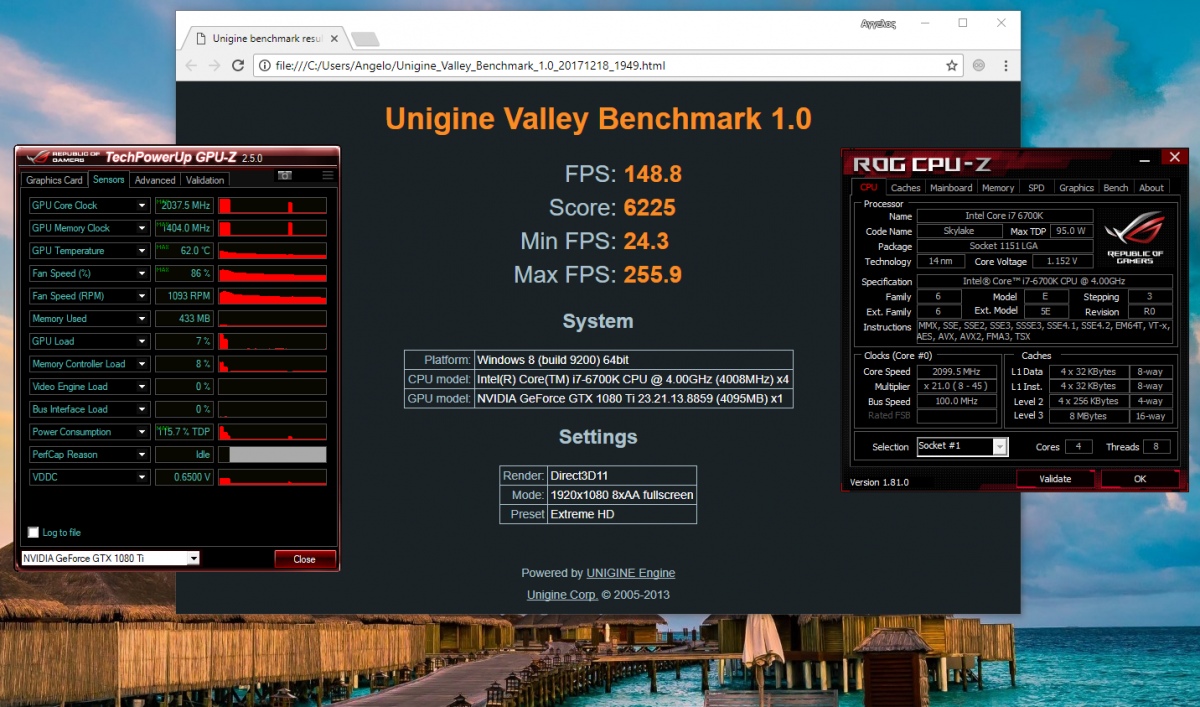Click the GPU Core Clock sensor graph
The height and width of the screenshot is (707, 1200).
(272, 206)
